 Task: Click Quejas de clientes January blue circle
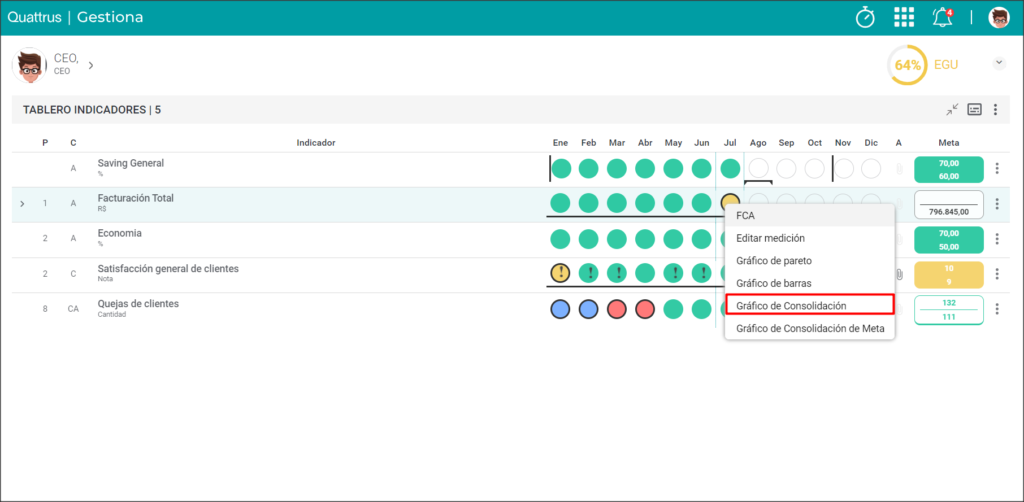coord(560,309)
